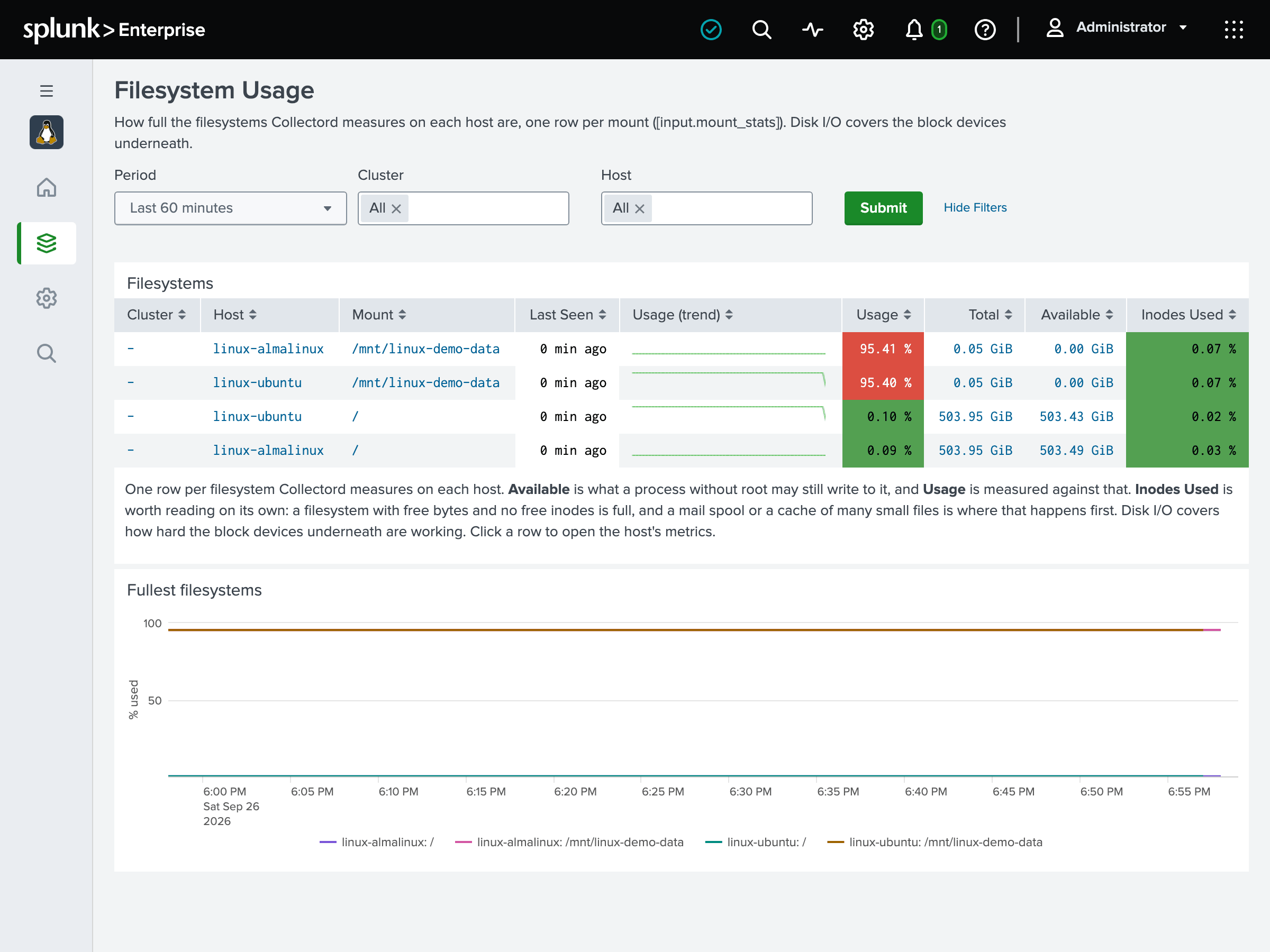This screenshot has height=952, width=1270.
Task: Select the sidebar layers stack icon
Action: 47,243
